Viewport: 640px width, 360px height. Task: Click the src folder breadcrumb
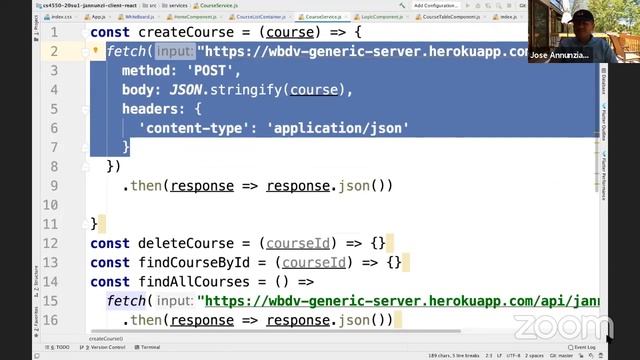click(150, 6)
